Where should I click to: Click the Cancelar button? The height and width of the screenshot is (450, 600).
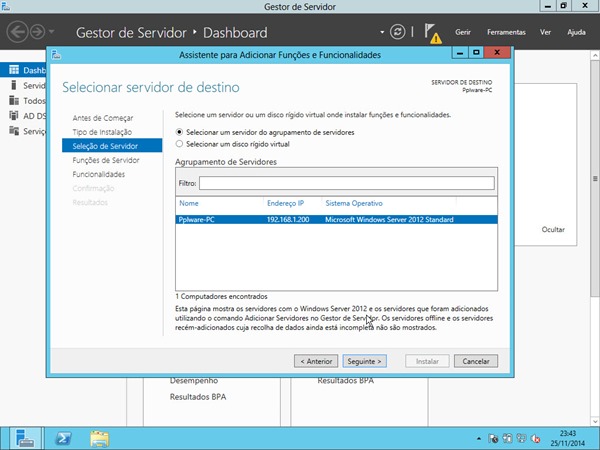pyautogui.click(x=476, y=361)
